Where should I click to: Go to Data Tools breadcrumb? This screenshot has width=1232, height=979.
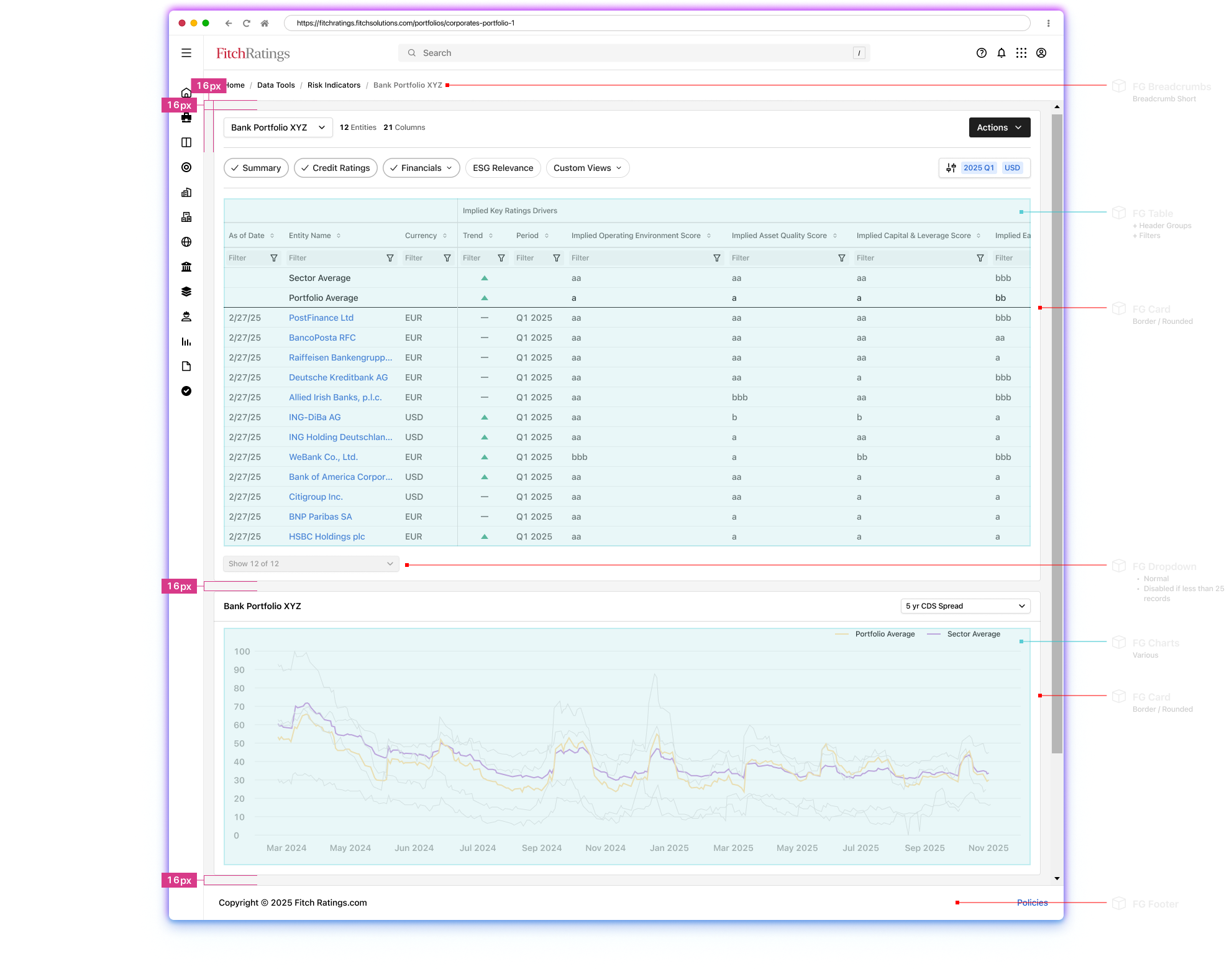click(276, 85)
